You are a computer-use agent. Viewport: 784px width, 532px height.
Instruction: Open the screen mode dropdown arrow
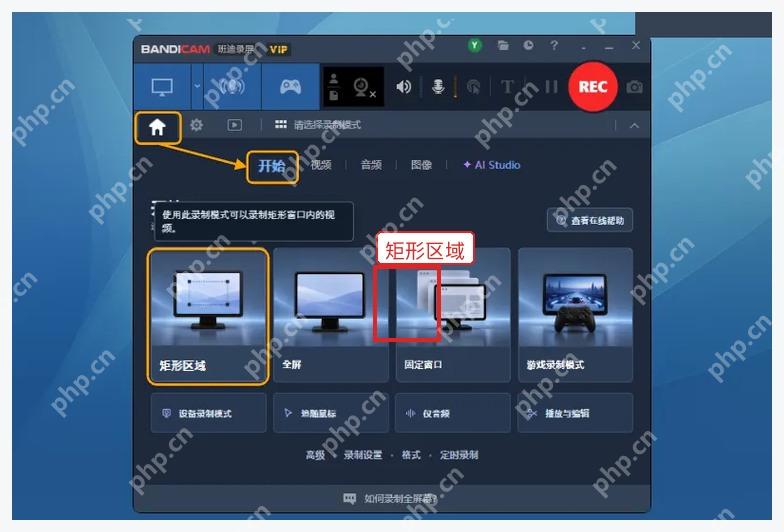tap(197, 86)
